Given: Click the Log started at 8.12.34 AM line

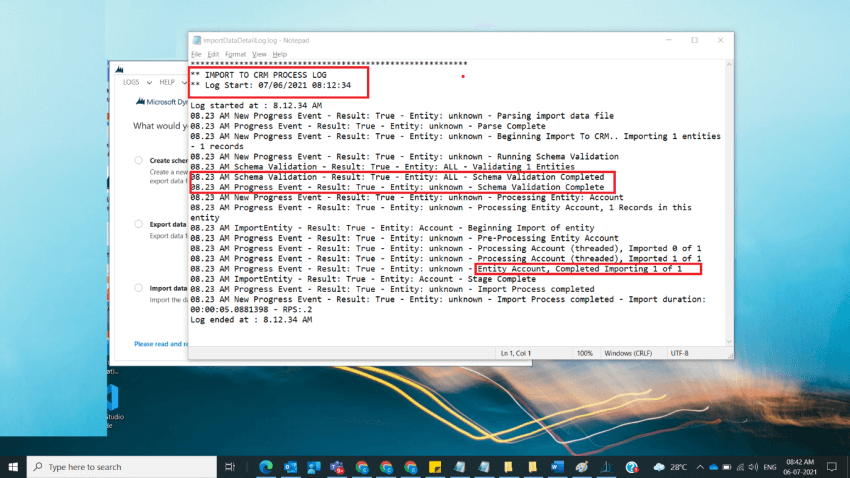Looking at the screenshot, I should pos(256,105).
